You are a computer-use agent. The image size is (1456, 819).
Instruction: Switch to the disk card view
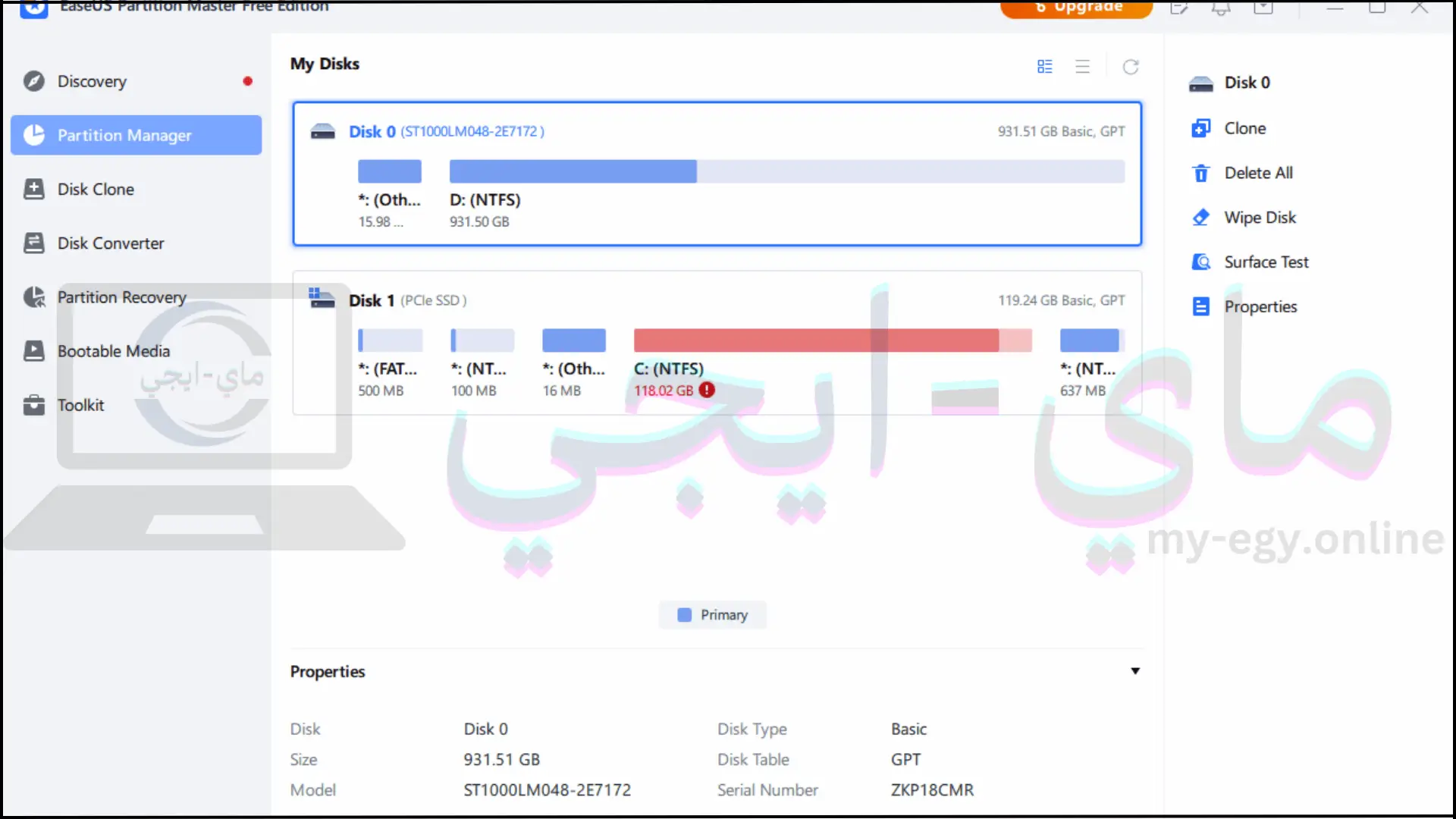tap(1045, 67)
